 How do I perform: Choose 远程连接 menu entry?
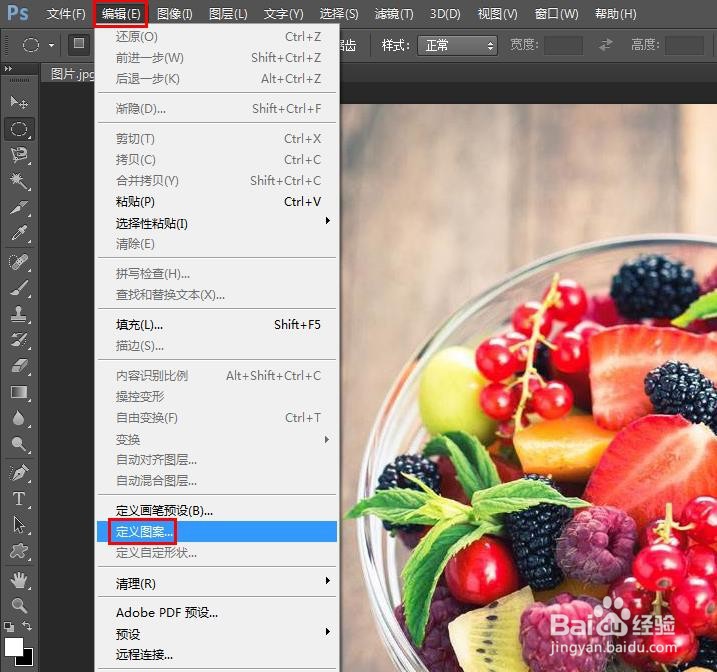click(x=217, y=655)
